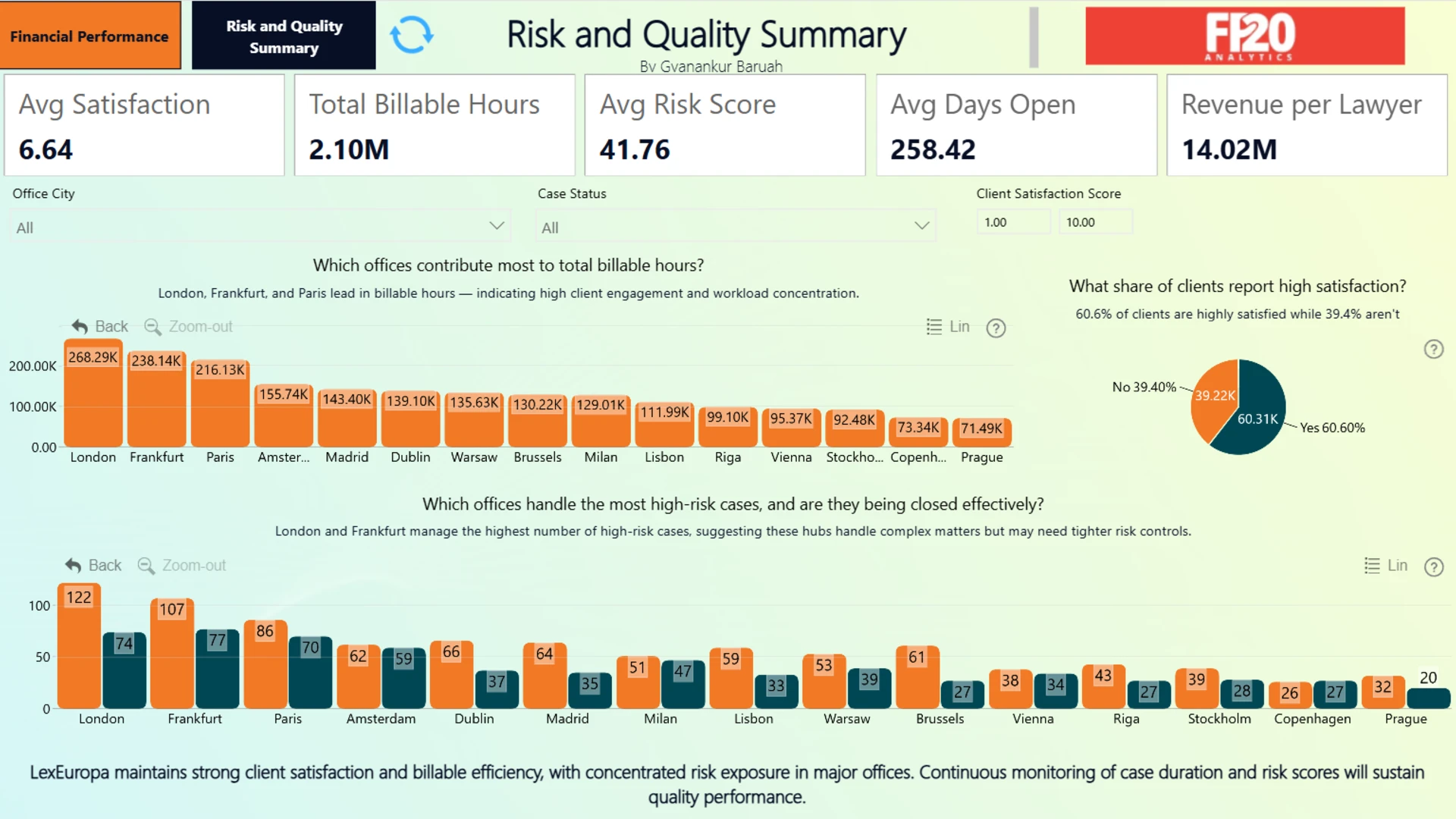
Task: Click Vienna dark teal bar labeled 34
Action: [x=1056, y=691]
